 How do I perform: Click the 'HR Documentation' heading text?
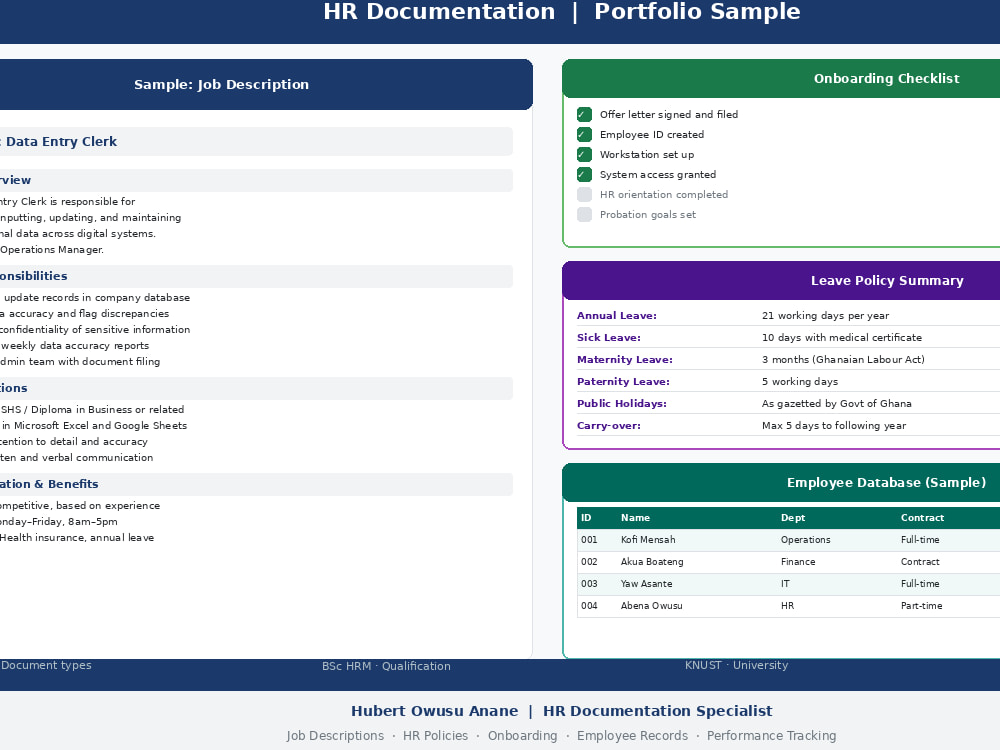439,11
